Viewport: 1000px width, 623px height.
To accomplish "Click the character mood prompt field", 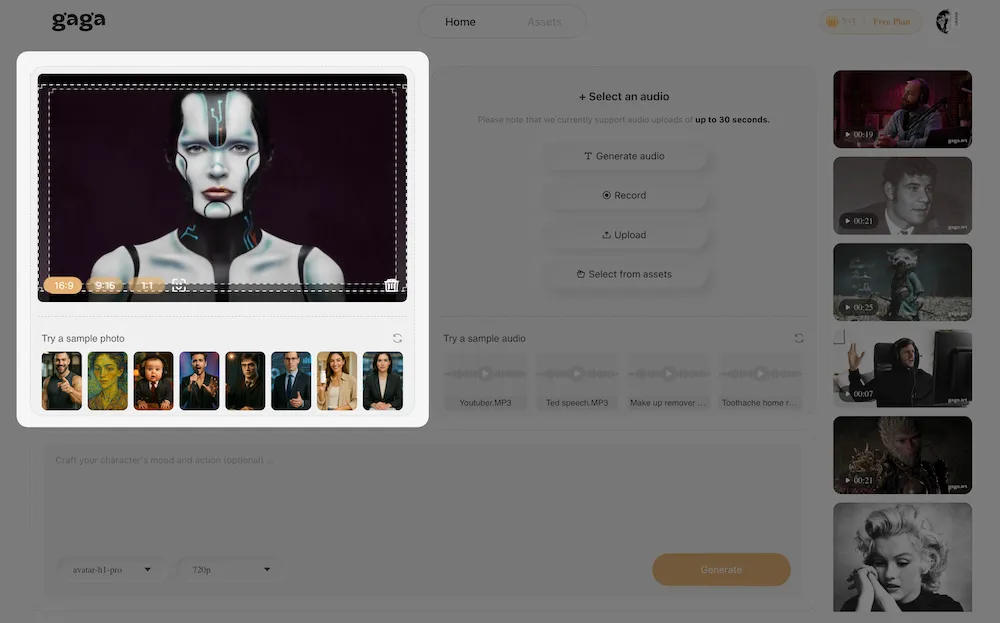I will point(420,490).
